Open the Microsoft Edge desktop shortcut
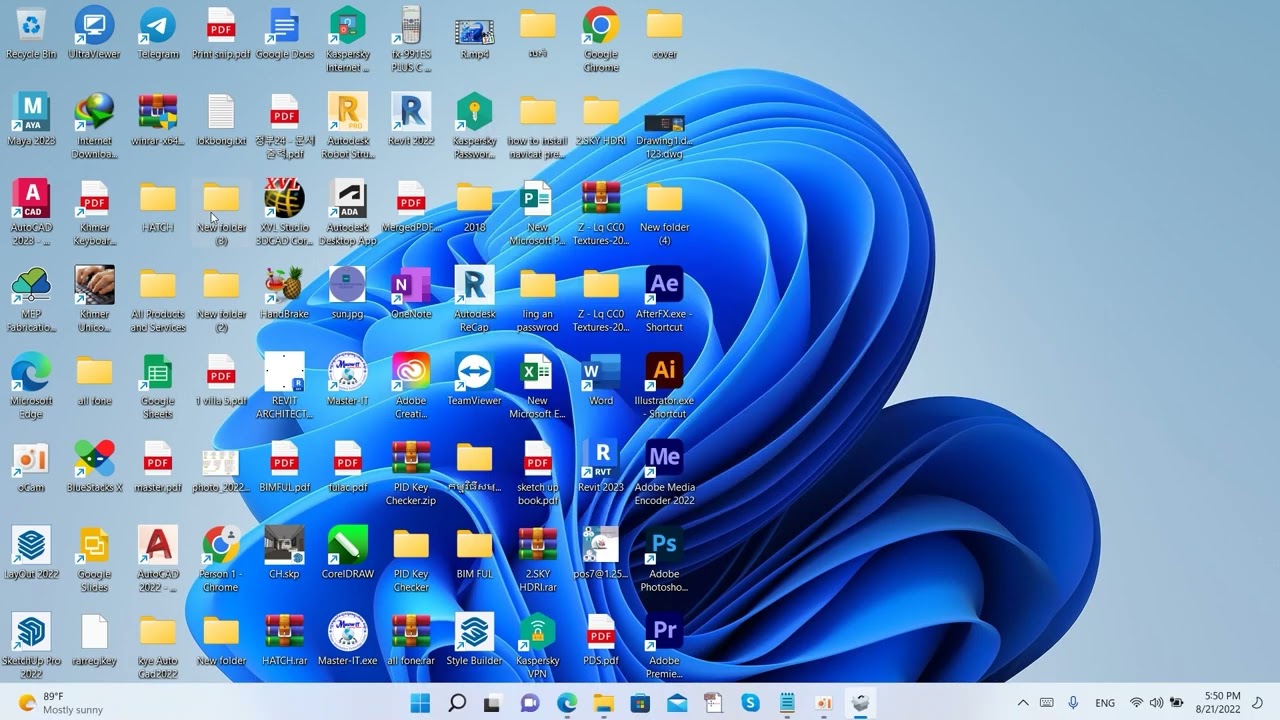 click(x=31, y=387)
